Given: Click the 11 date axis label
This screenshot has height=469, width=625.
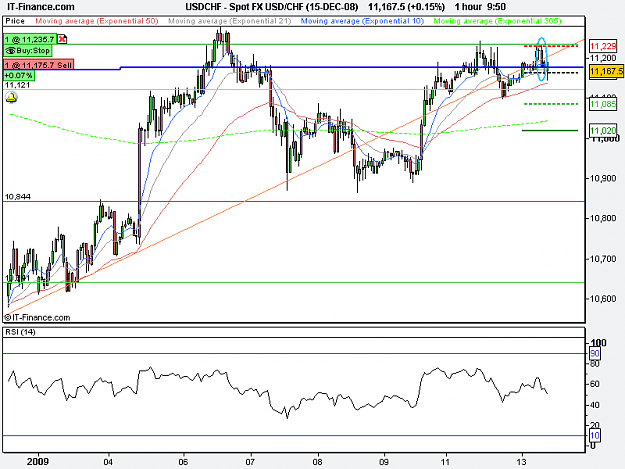Looking at the screenshot, I should click(x=445, y=462).
